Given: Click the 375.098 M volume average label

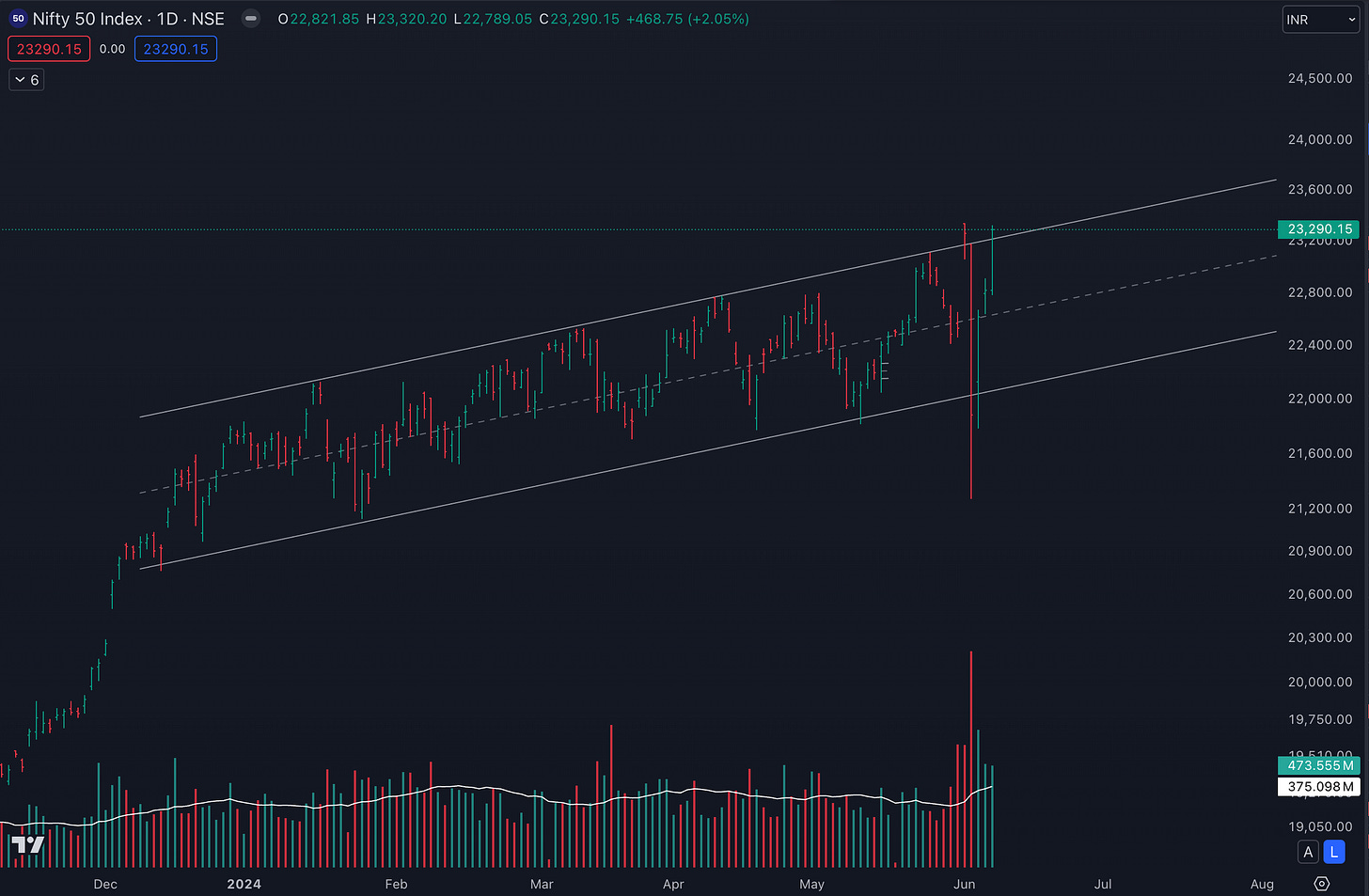Looking at the screenshot, I should [x=1319, y=787].
